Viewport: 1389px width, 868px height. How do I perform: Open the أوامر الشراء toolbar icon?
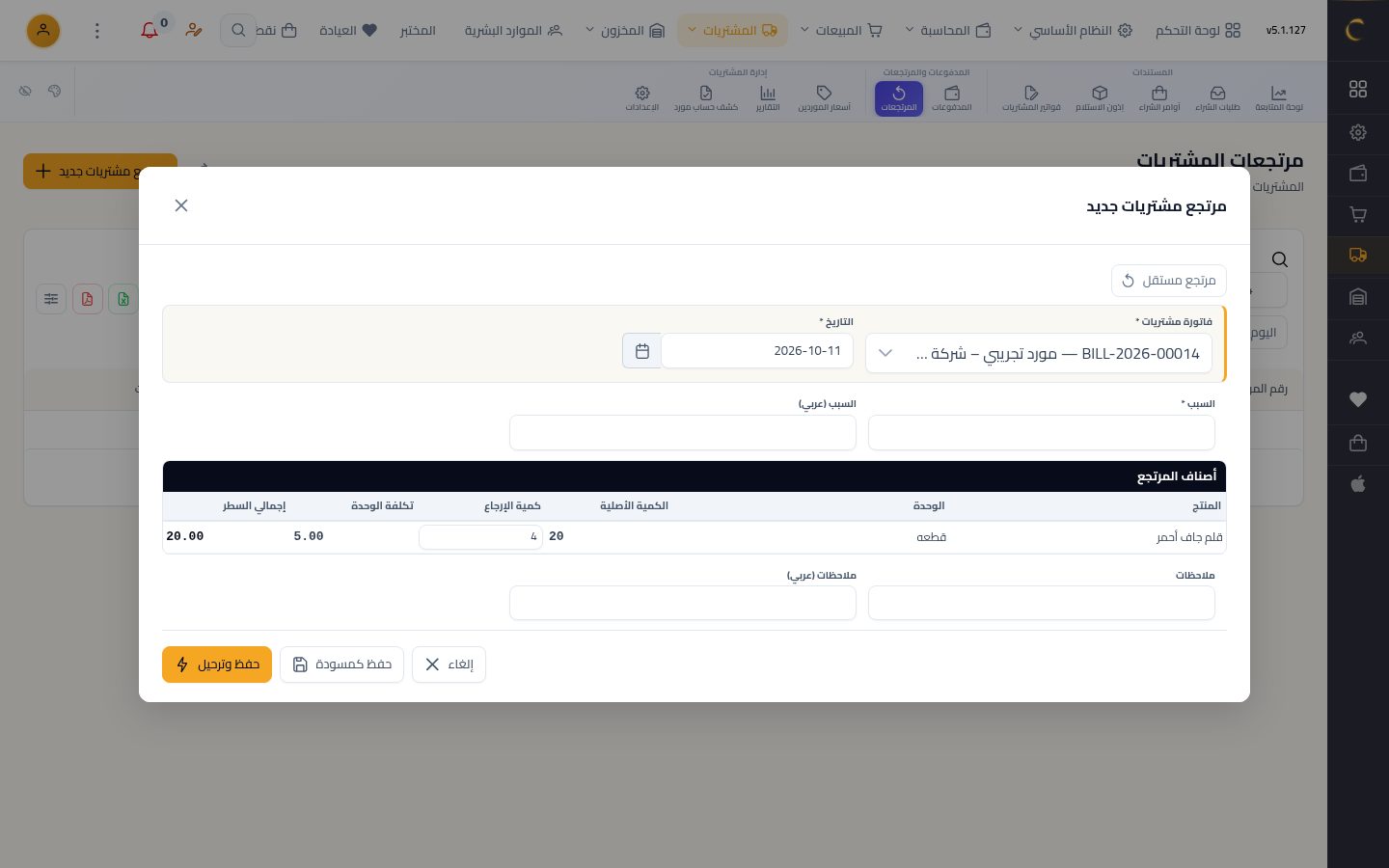pos(1159,98)
